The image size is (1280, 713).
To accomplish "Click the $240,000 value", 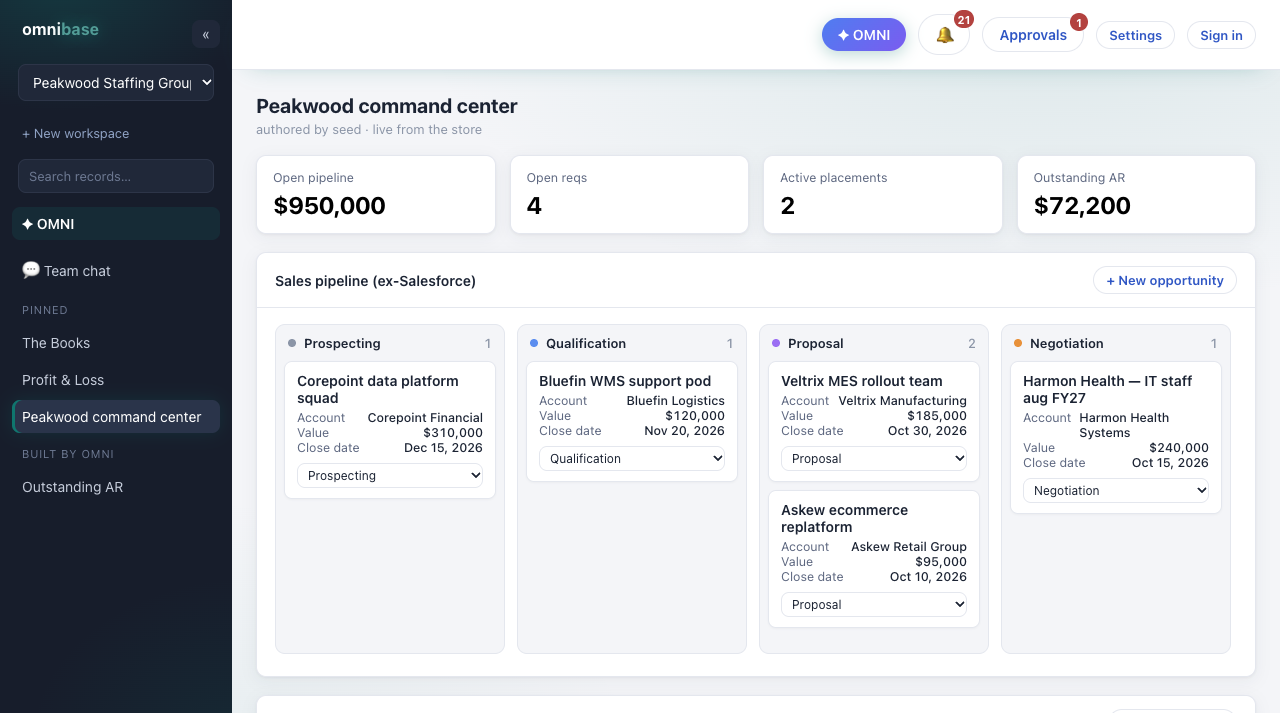I will (x=1179, y=448).
